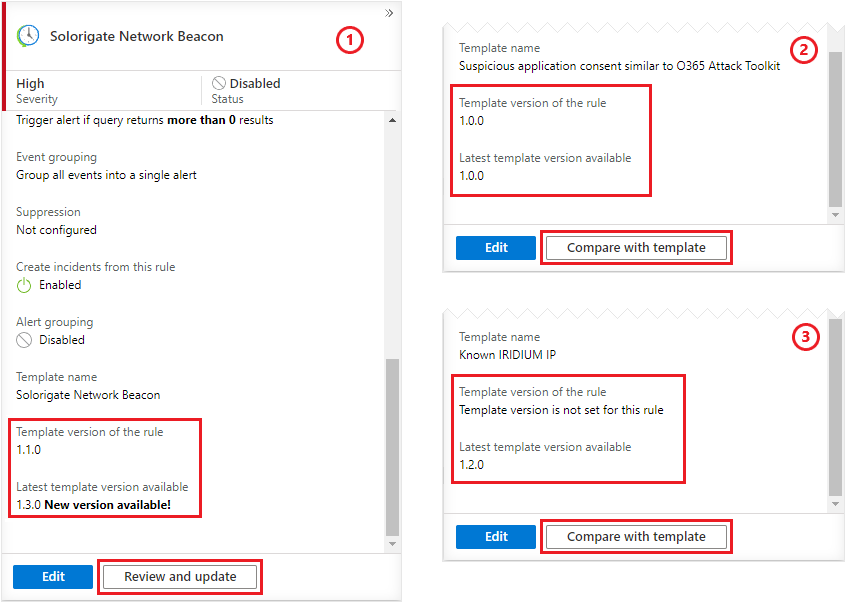
Task: Click the 1.2.0 latest template version value
Action: pos(472,465)
